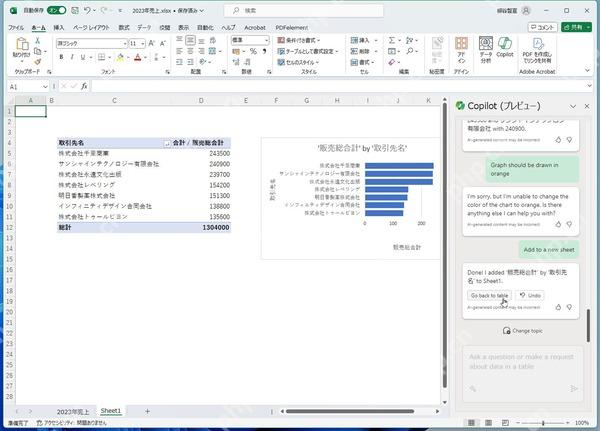The width and height of the screenshot is (600, 431).
Task: Click the コメント (Comments) button
Action: [543, 27]
